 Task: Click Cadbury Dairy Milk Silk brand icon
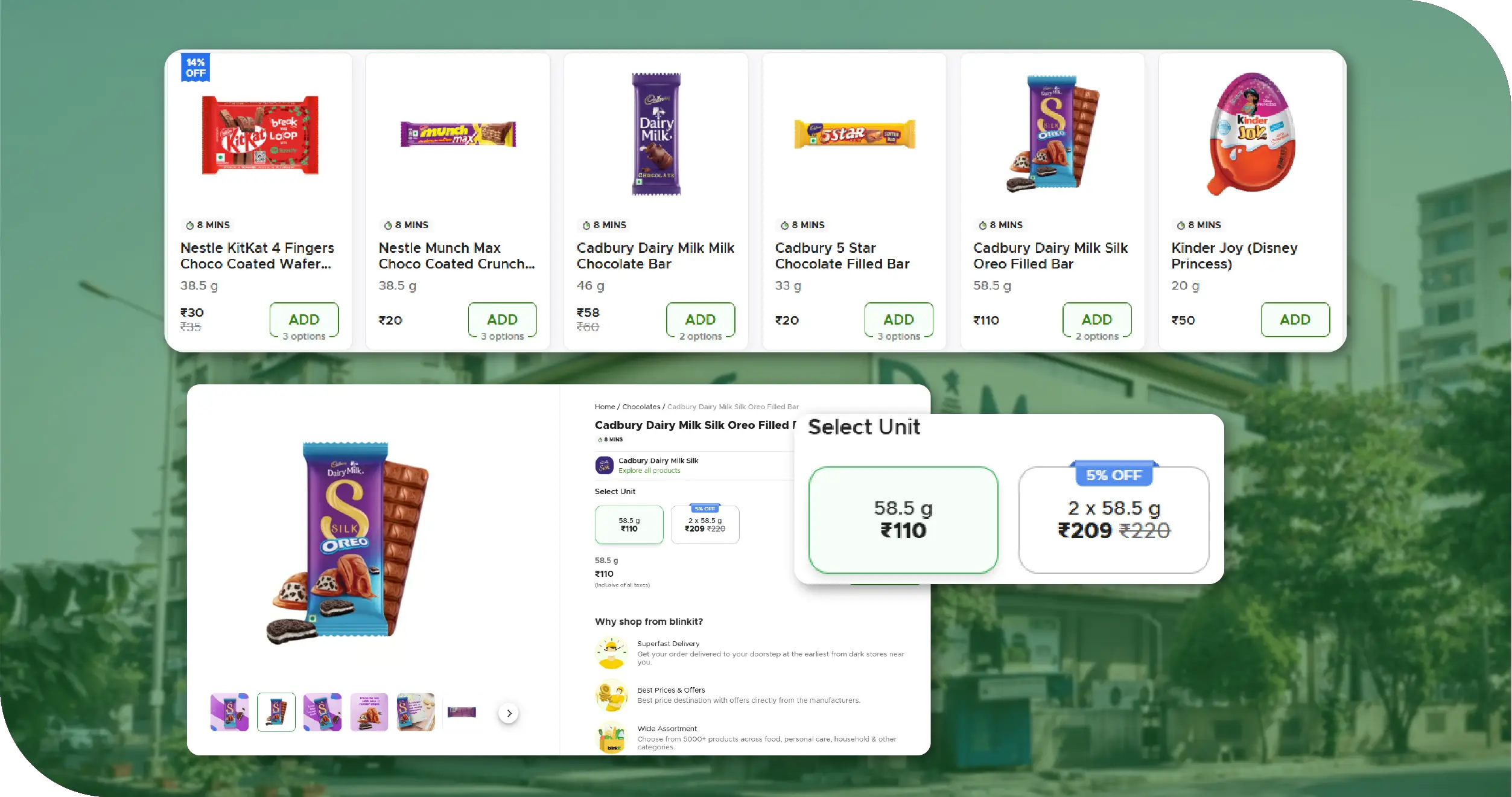tap(605, 465)
